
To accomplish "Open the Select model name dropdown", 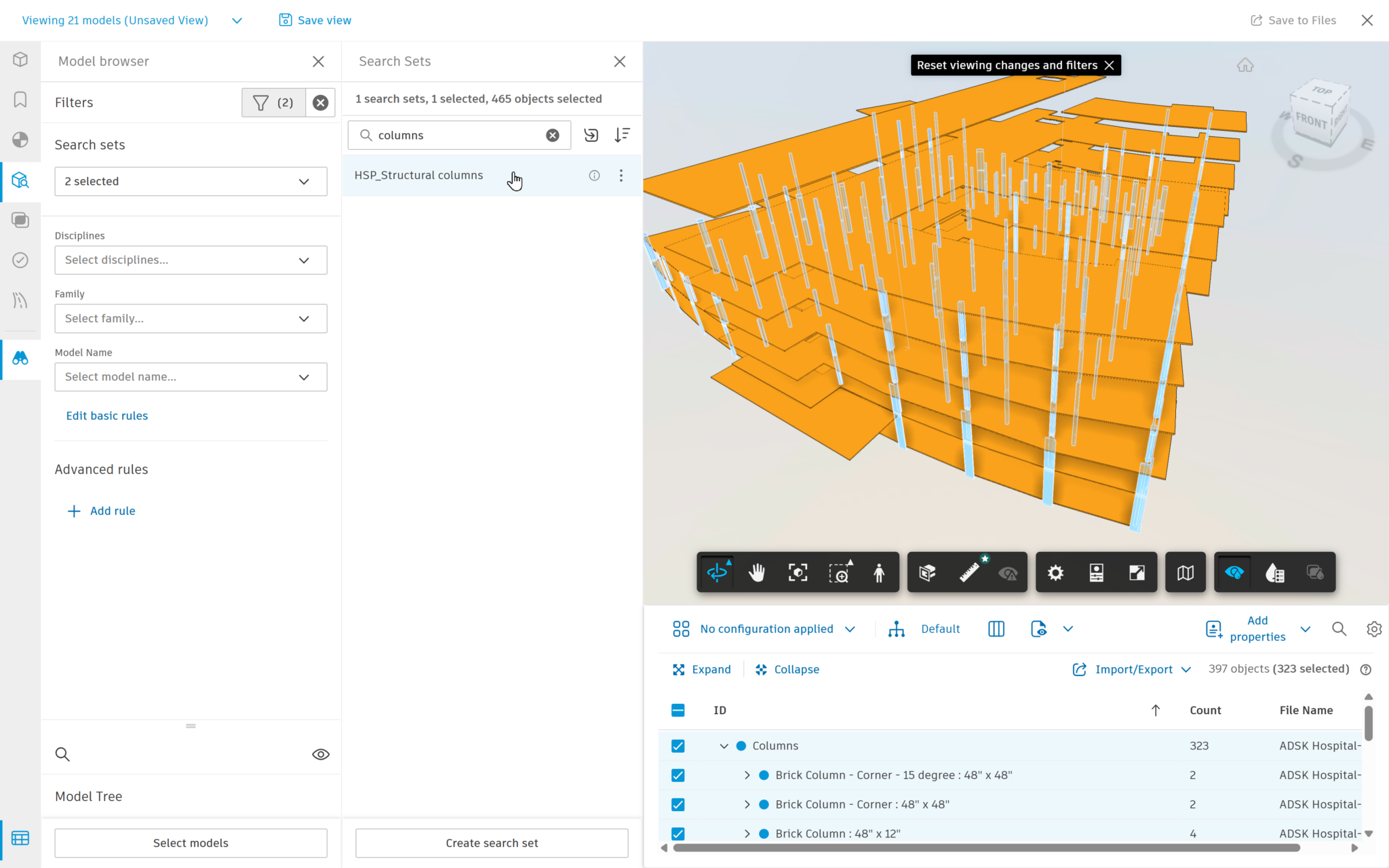I will (191, 376).
